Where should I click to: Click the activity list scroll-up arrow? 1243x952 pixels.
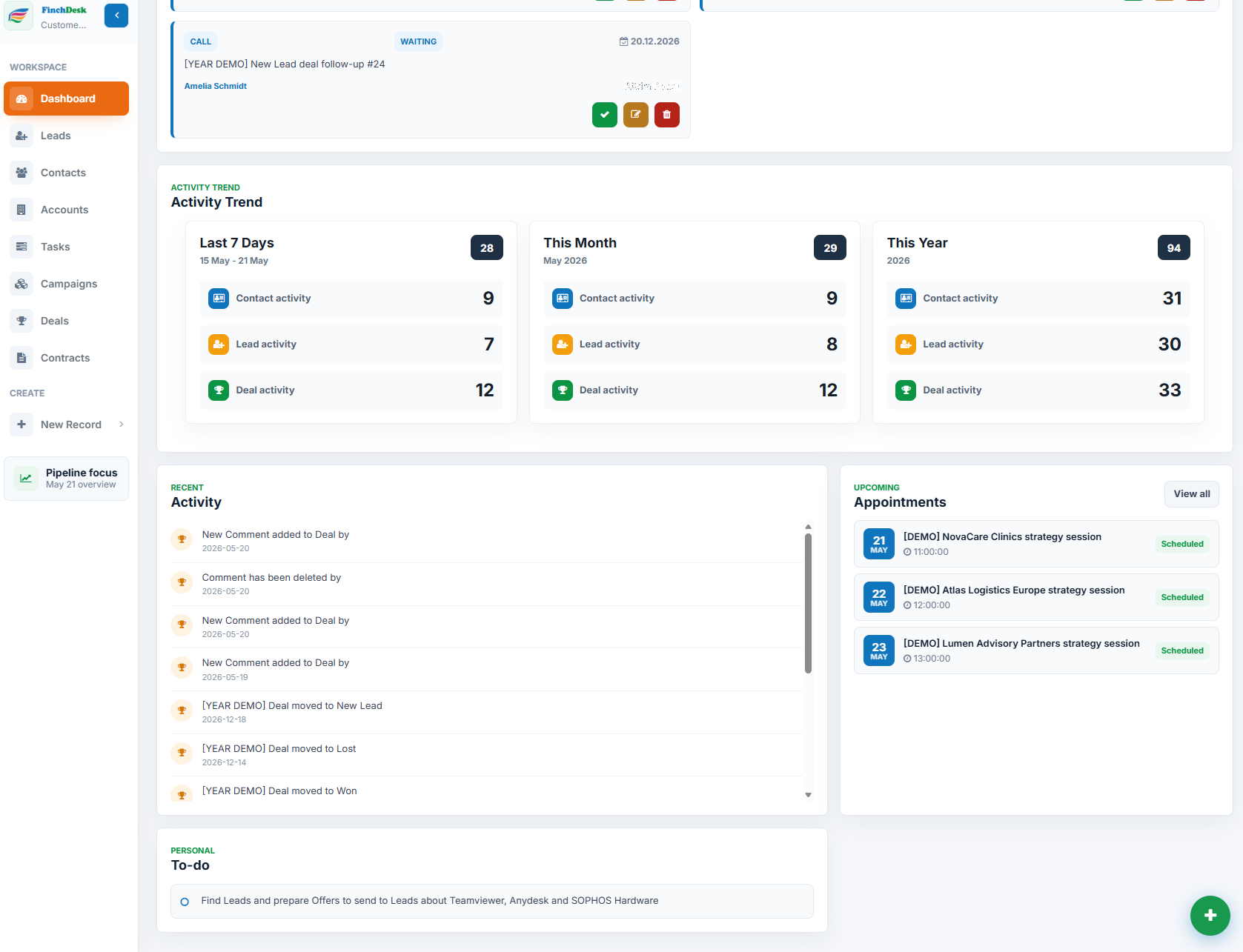(808, 527)
